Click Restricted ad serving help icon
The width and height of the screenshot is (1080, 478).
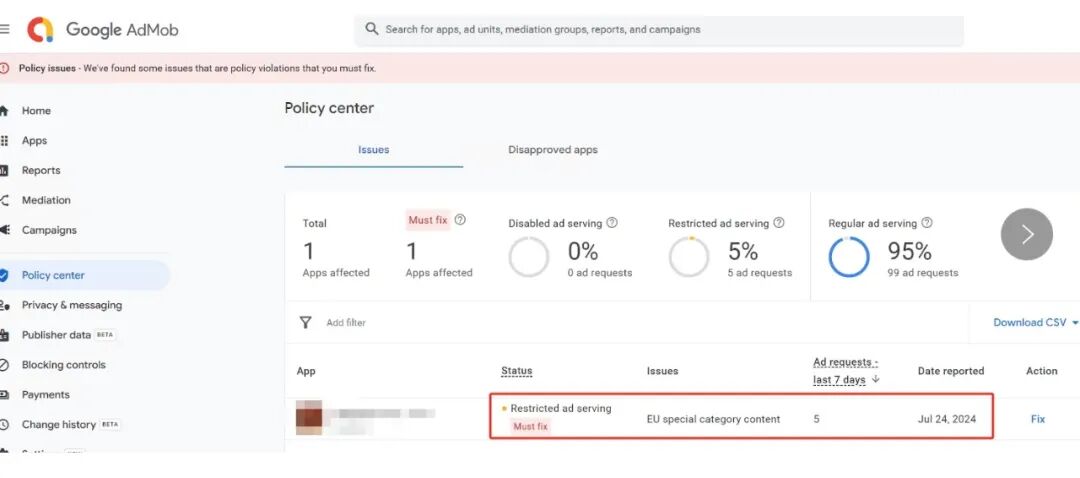[779, 223]
